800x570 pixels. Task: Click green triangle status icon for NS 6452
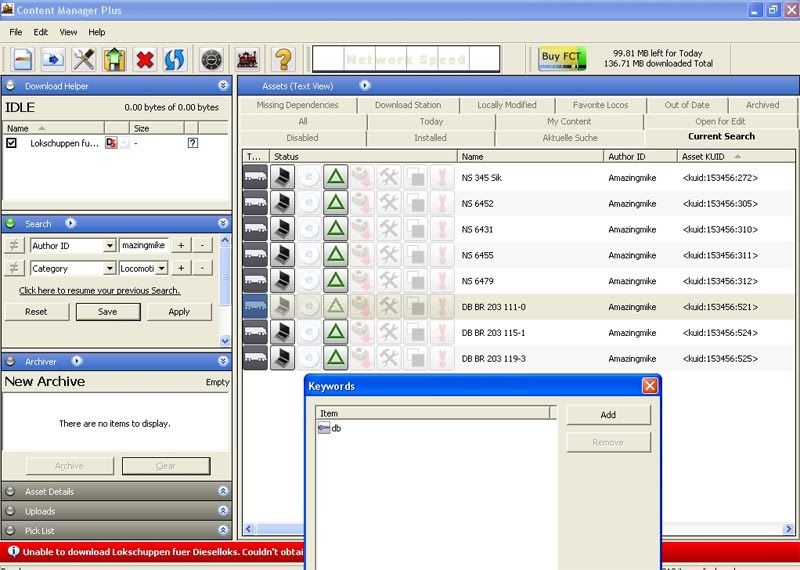335,203
